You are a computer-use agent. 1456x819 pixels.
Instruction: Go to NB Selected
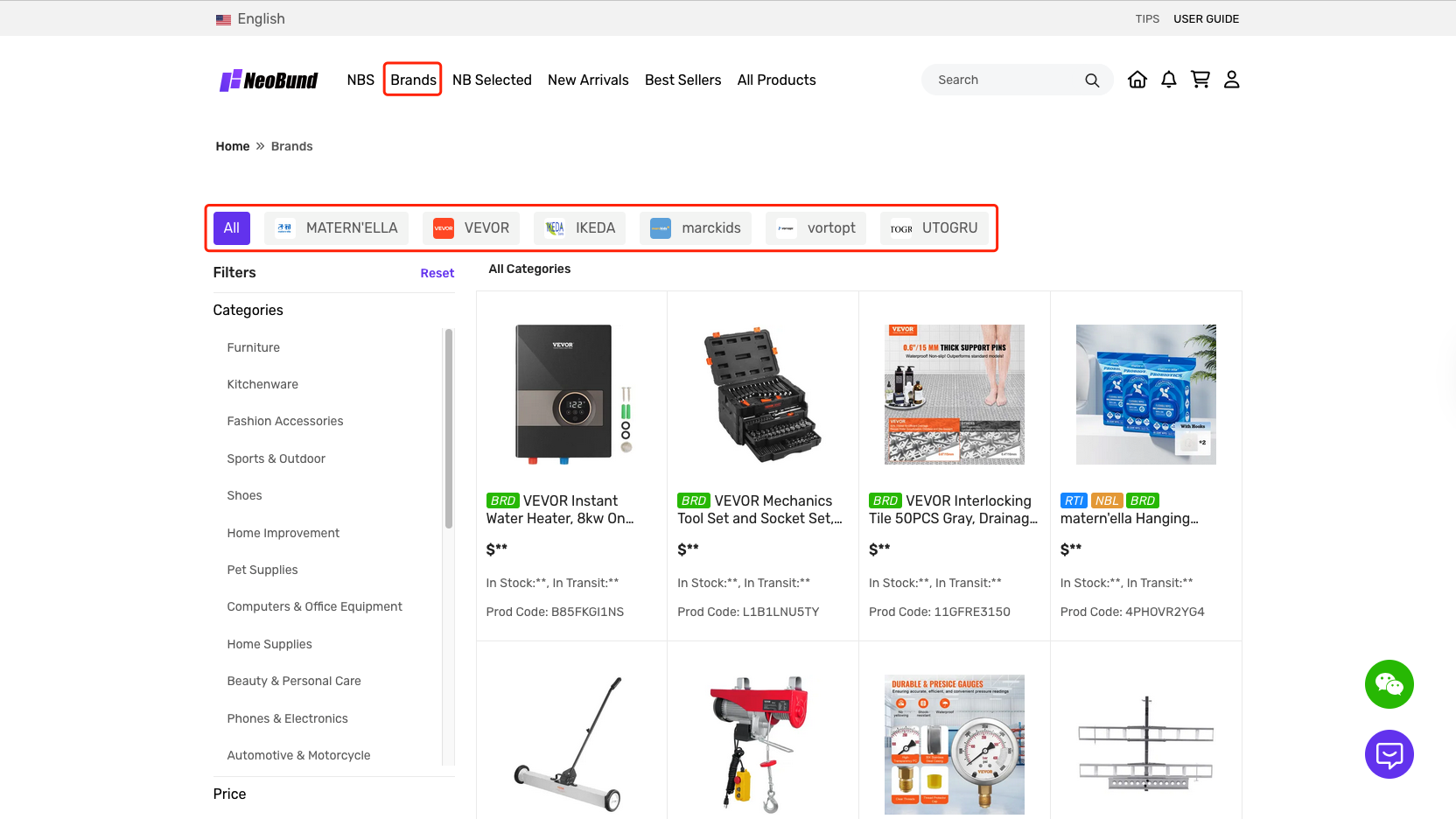[492, 80]
